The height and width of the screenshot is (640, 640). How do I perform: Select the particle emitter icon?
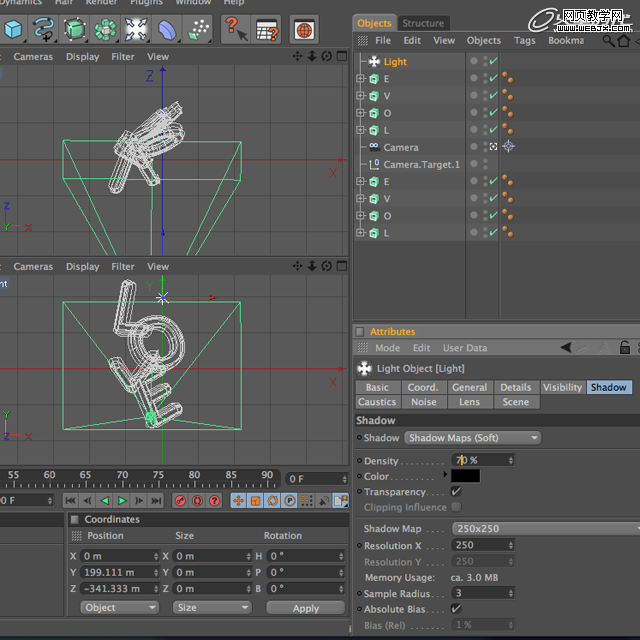coord(198,29)
